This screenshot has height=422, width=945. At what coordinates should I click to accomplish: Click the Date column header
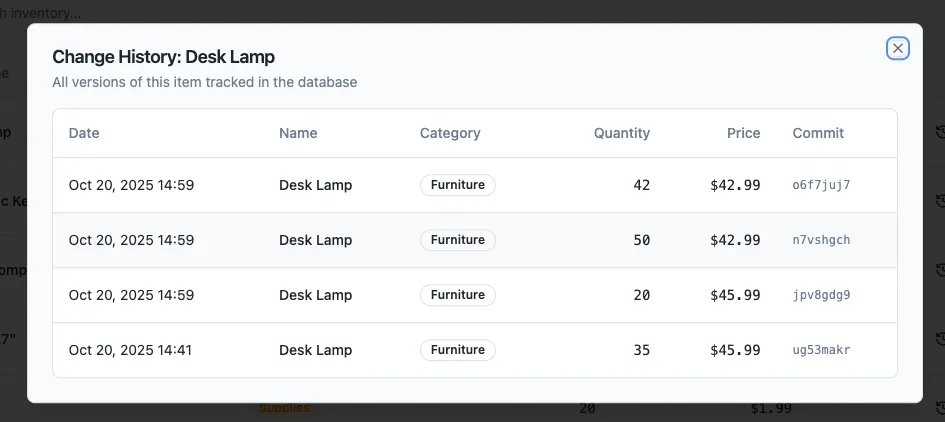tap(84, 133)
